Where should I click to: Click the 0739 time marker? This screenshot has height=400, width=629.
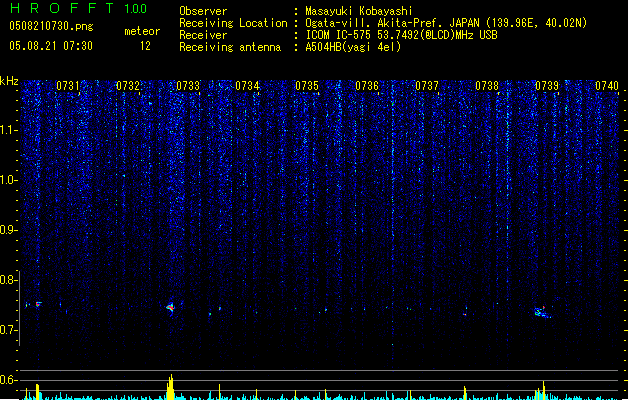[547, 86]
